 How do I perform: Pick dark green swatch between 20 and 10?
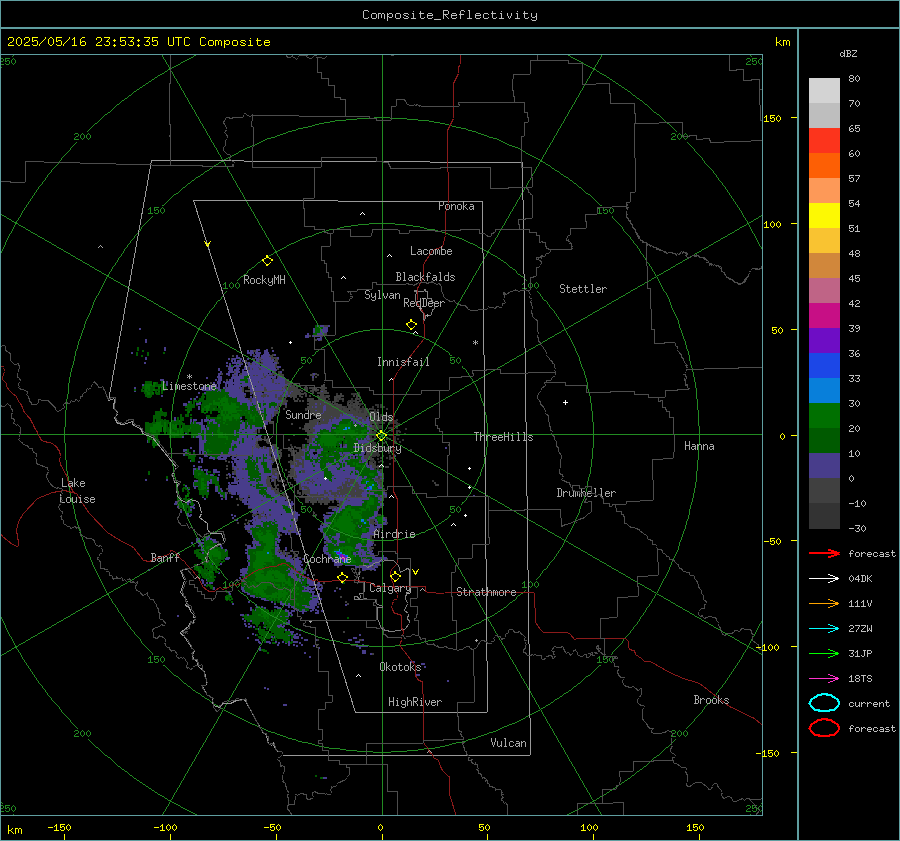[x=824, y=440]
